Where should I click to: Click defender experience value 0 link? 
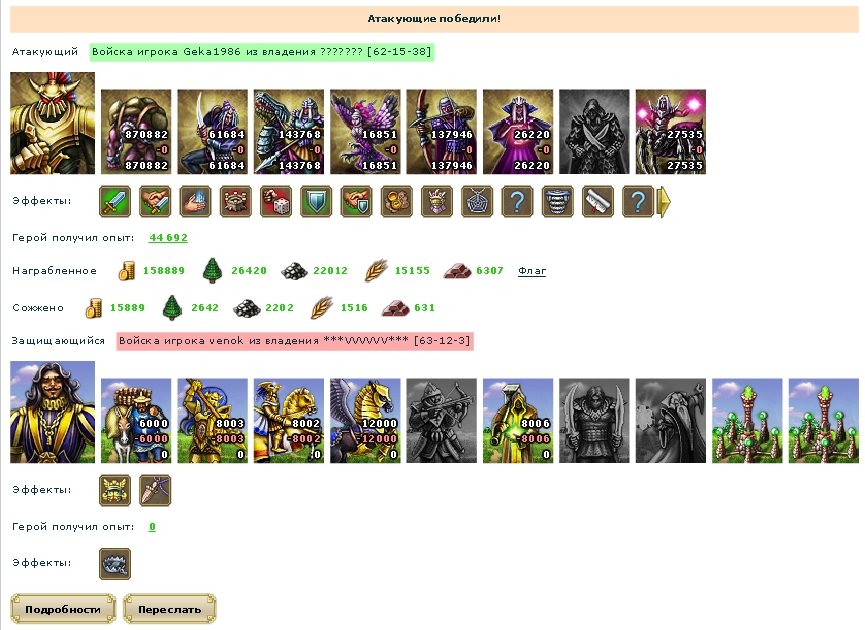tap(152, 527)
